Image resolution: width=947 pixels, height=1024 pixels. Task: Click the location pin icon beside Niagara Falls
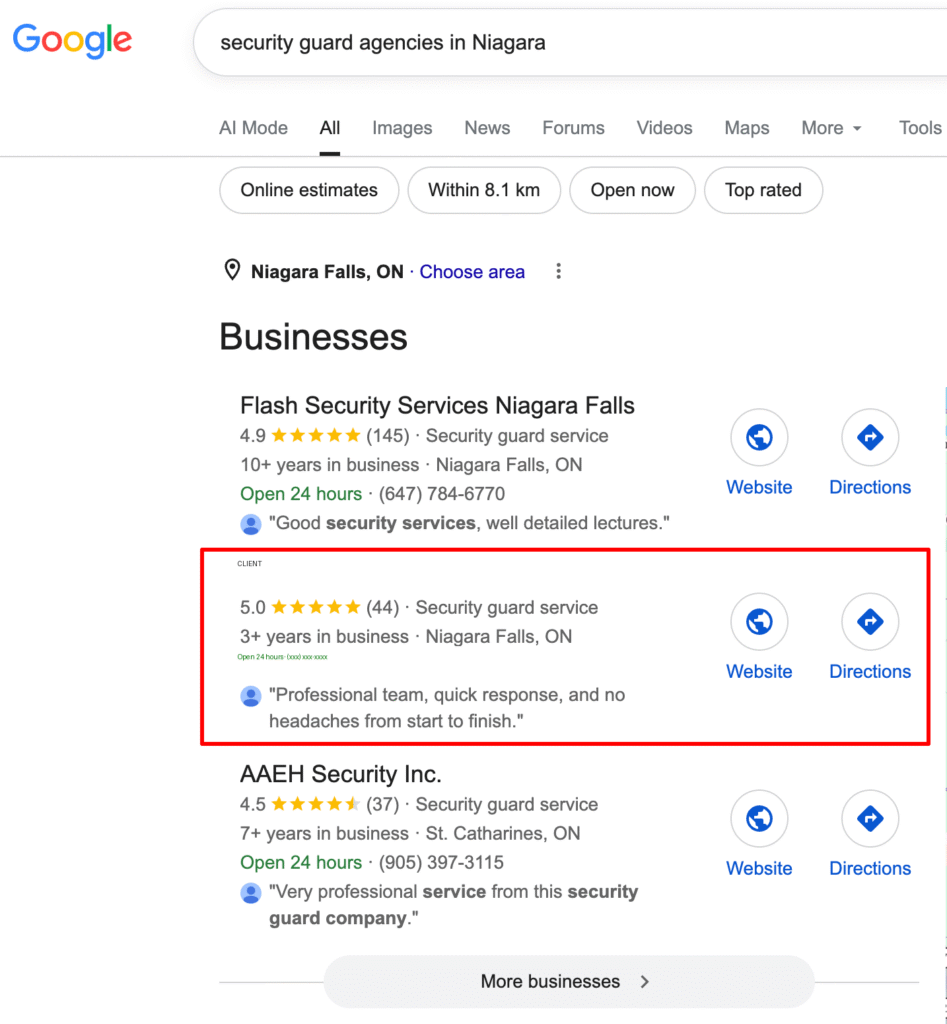232,270
